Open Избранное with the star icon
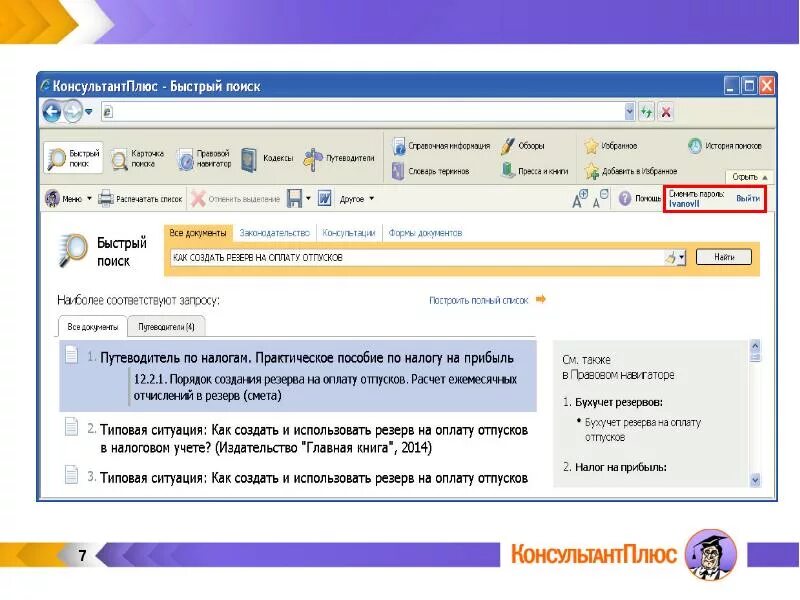The width and height of the screenshot is (800, 600). [x=610, y=146]
